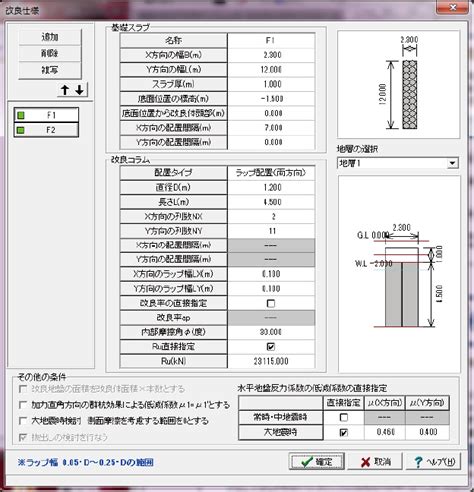Edit 大地震時 μ(Y方向) value 0.400
This screenshot has height=492, width=474.
click(x=428, y=432)
